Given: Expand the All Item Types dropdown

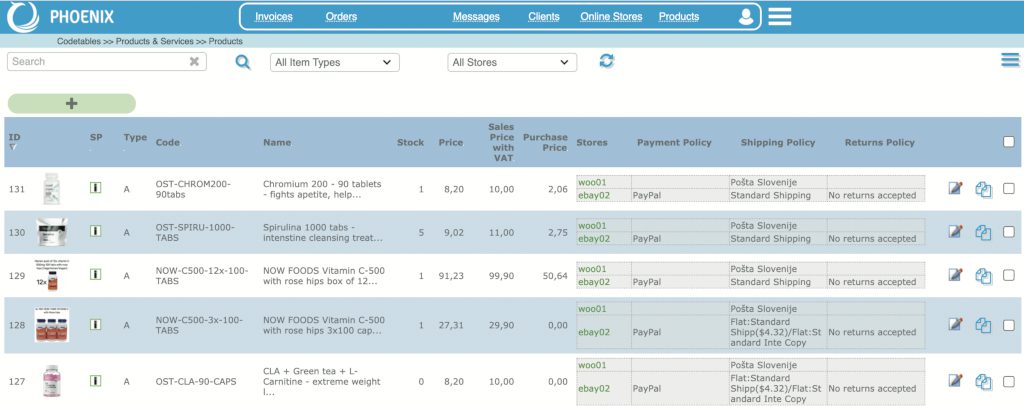Looking at the screenshot, I should click(x=334, y=62).
